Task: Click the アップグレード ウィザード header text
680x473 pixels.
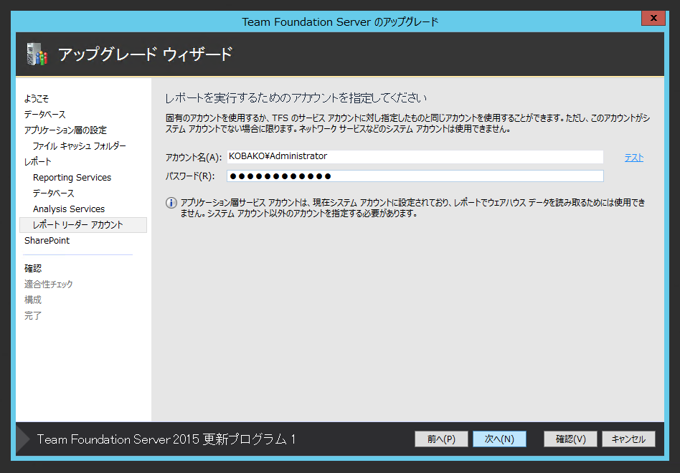Action: (145, 55)
